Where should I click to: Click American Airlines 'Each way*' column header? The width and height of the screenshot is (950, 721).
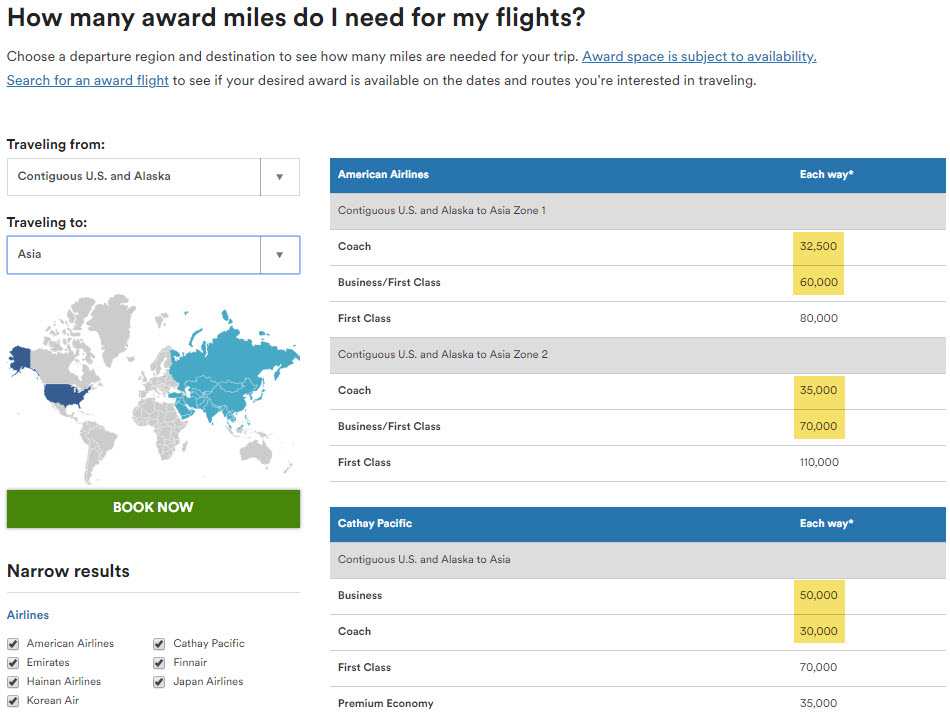coord(826,174)
